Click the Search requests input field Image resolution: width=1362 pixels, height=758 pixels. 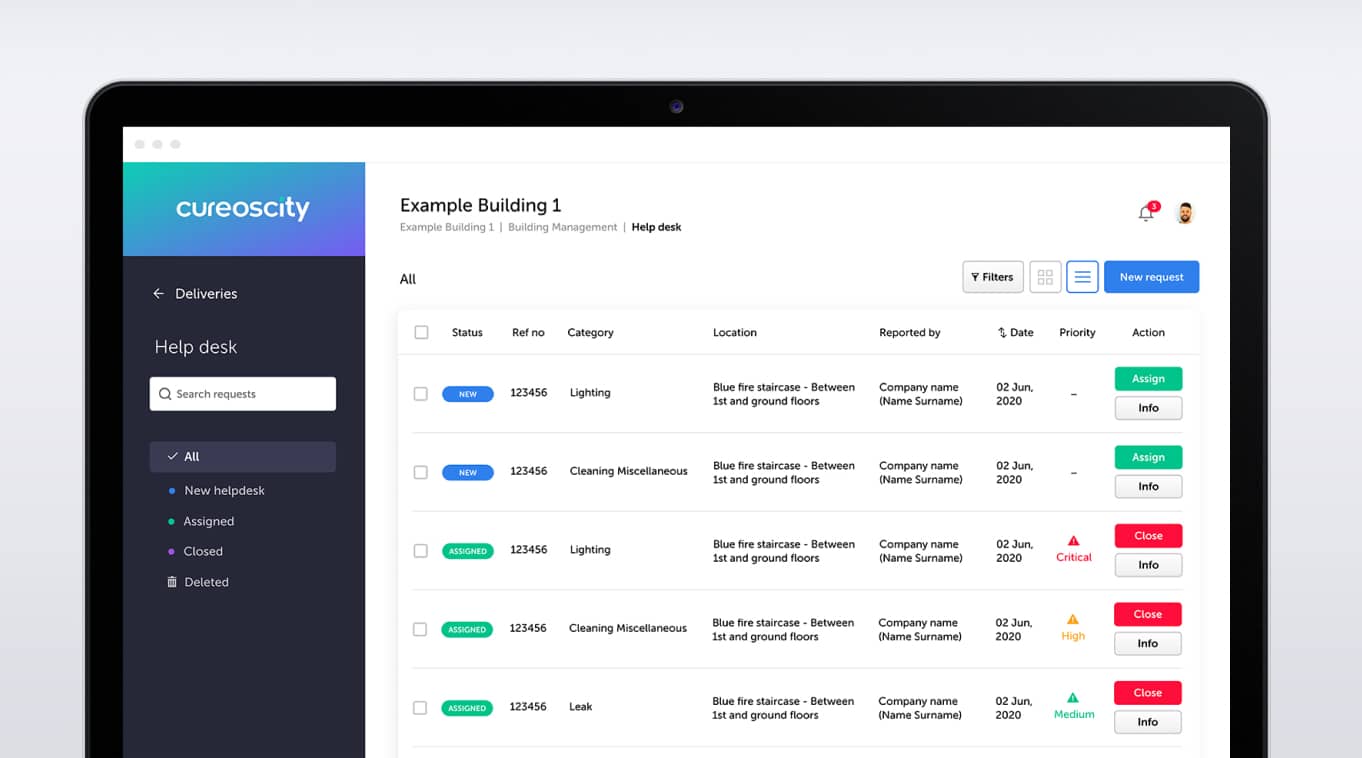pyautogui.click(x=243, y=394)
